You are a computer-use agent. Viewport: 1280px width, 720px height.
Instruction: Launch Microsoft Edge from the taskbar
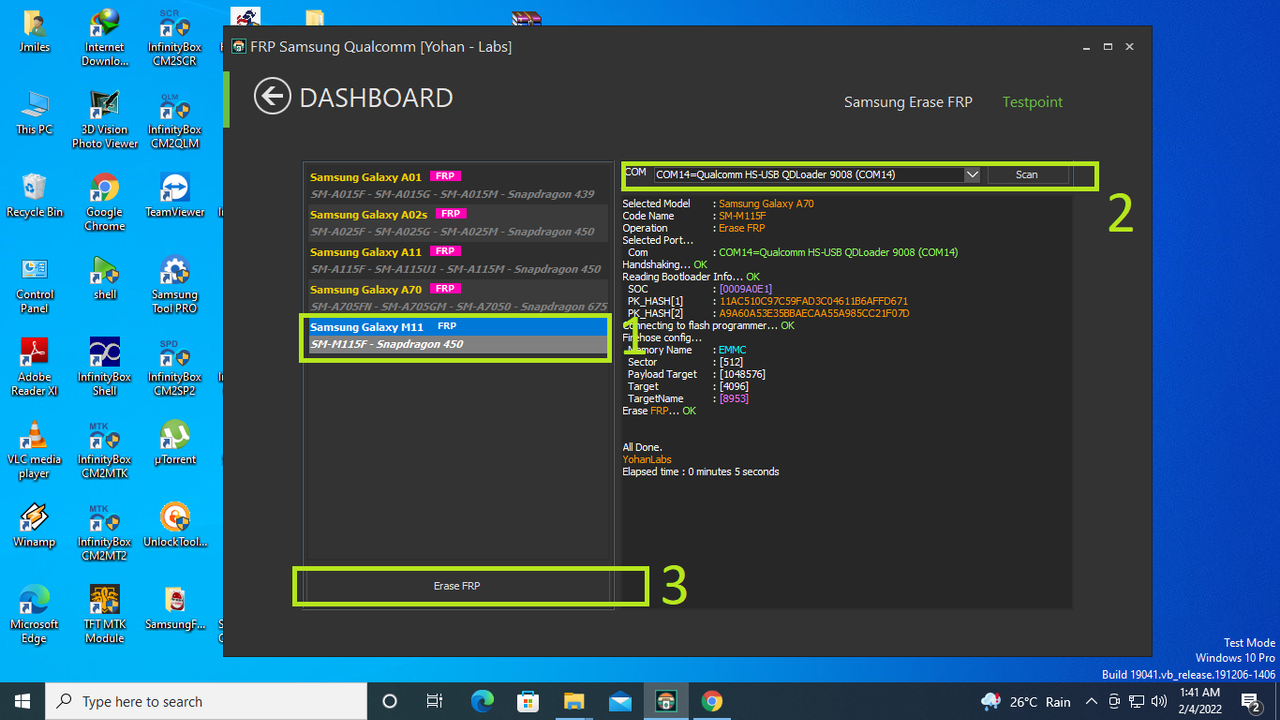(x=482, y=701)
